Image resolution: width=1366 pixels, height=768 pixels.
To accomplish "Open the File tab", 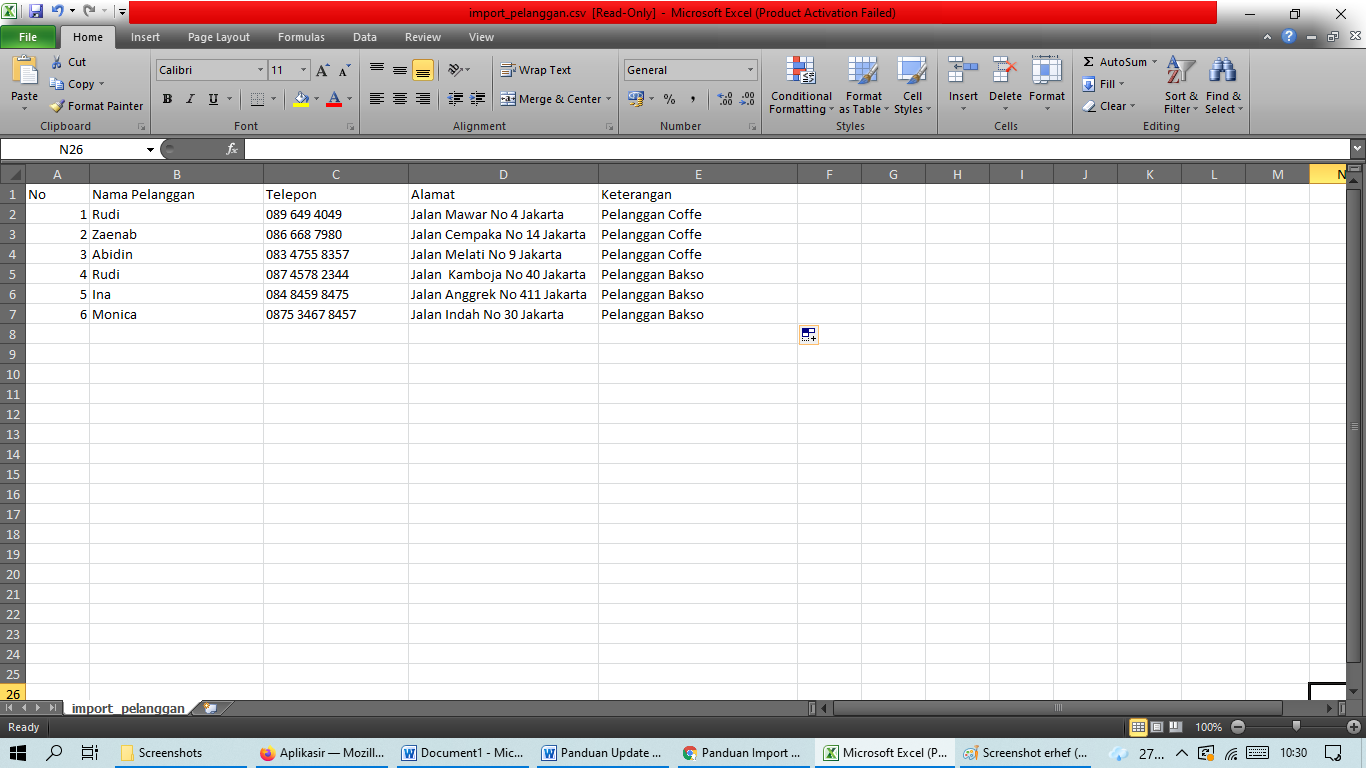I will [28, 37].
